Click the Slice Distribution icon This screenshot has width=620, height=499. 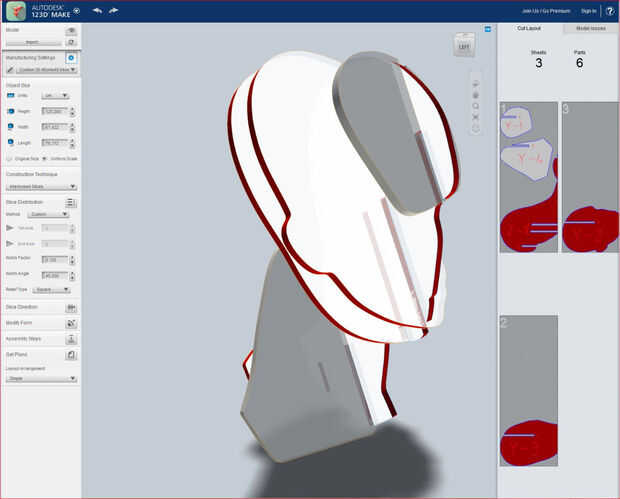tap(71, 203)
